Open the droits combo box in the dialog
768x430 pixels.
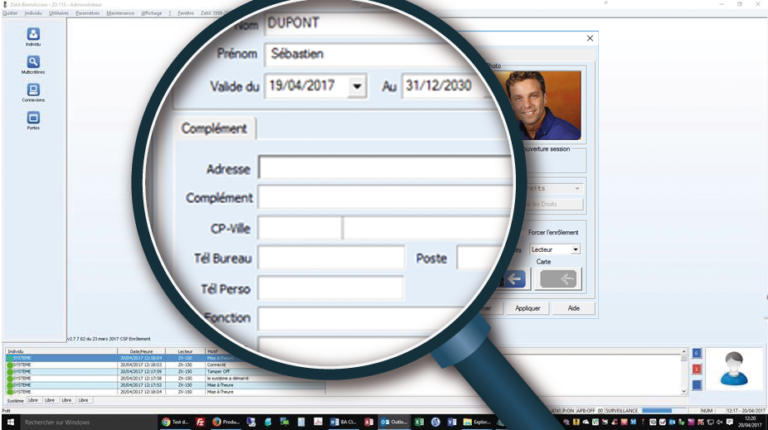[552, 189]
